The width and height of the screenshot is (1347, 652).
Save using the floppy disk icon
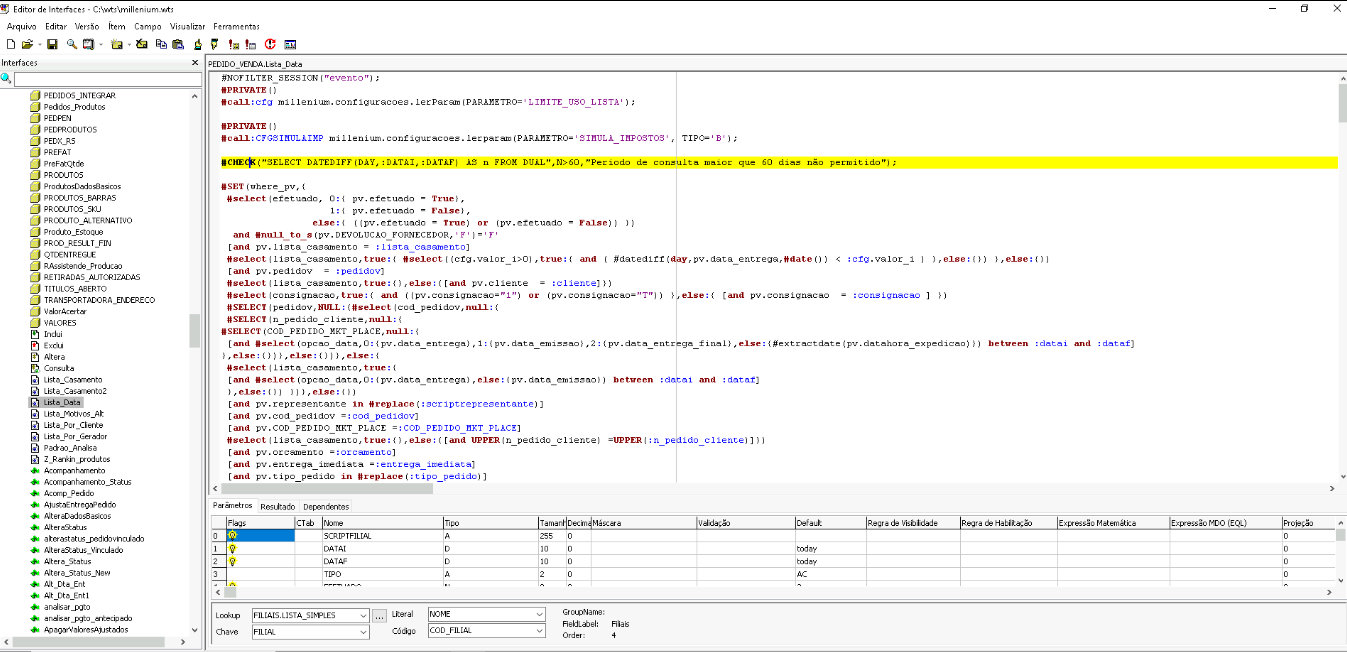(52, 44)
